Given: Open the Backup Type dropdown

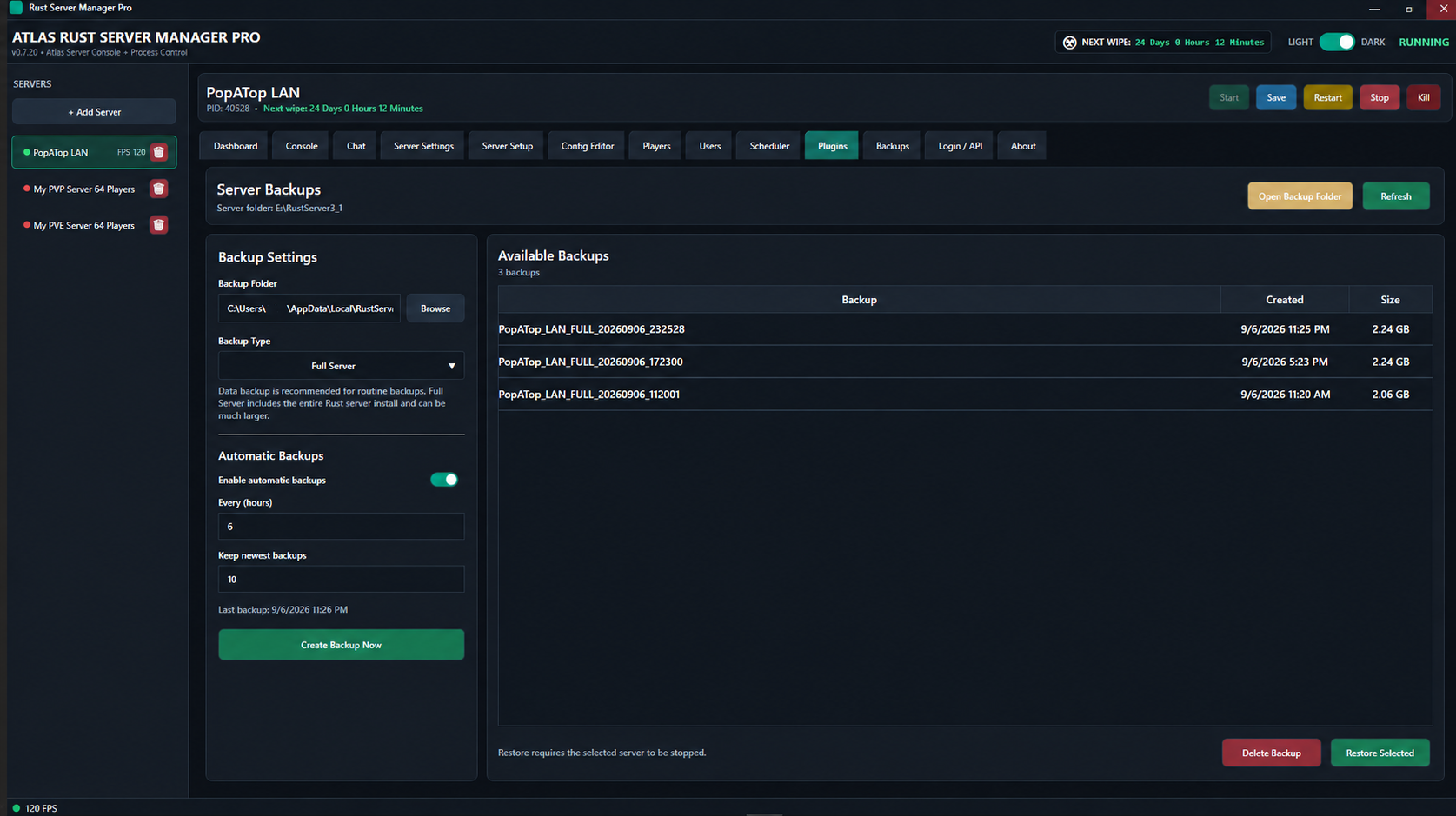Looking at the screenshot, I should [341, 366].
